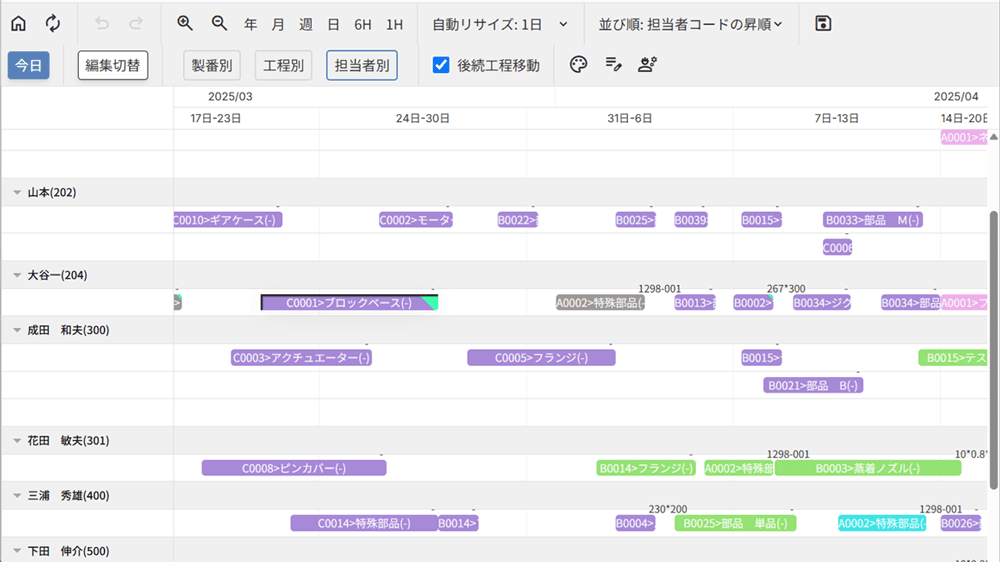The width and height of the screenshot is (1000, 562).
Task: Select the C0008>ピンカバー task bar
Action: point(293,468)
